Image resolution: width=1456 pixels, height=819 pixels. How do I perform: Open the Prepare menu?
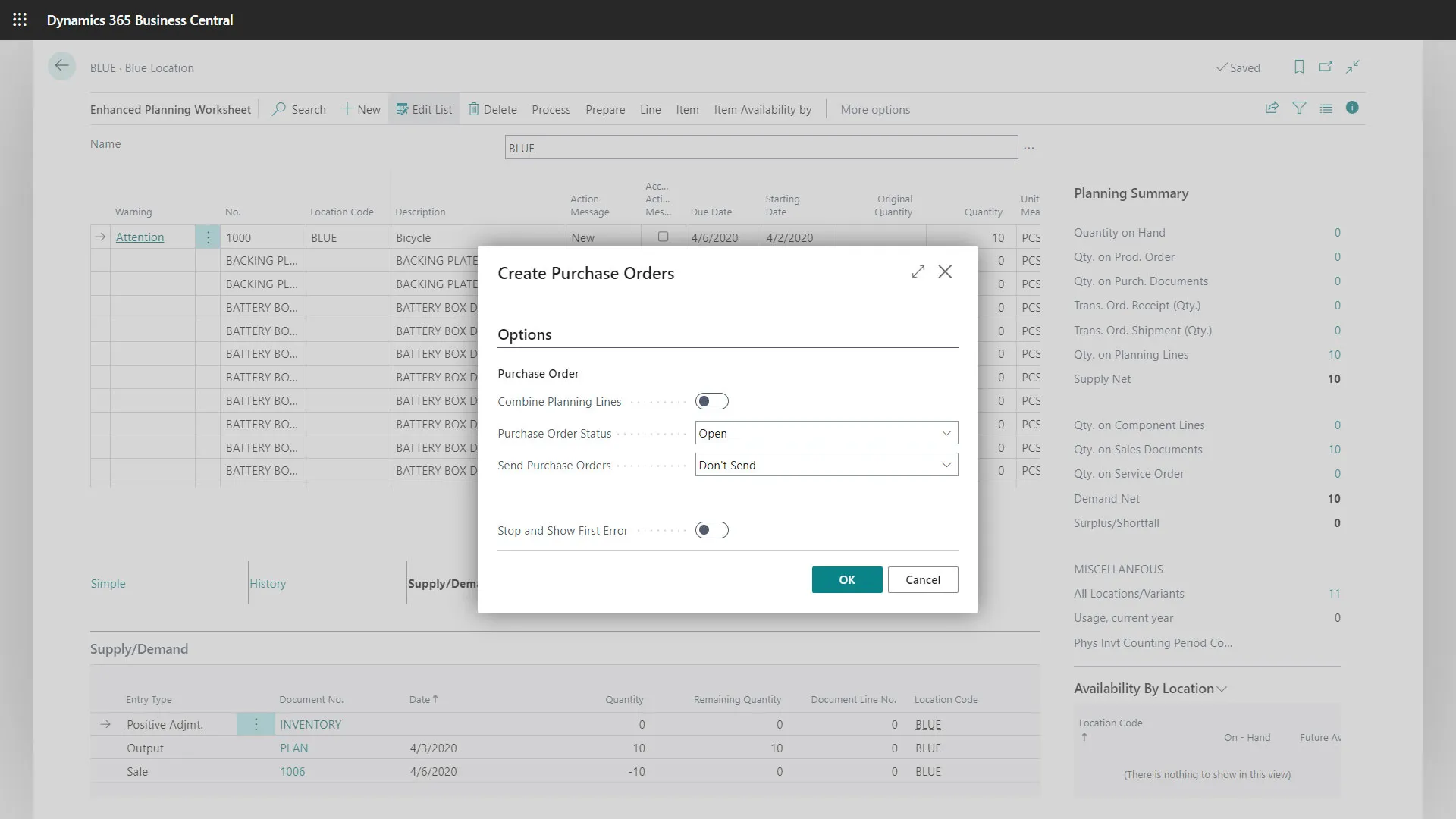click(605, 109)
